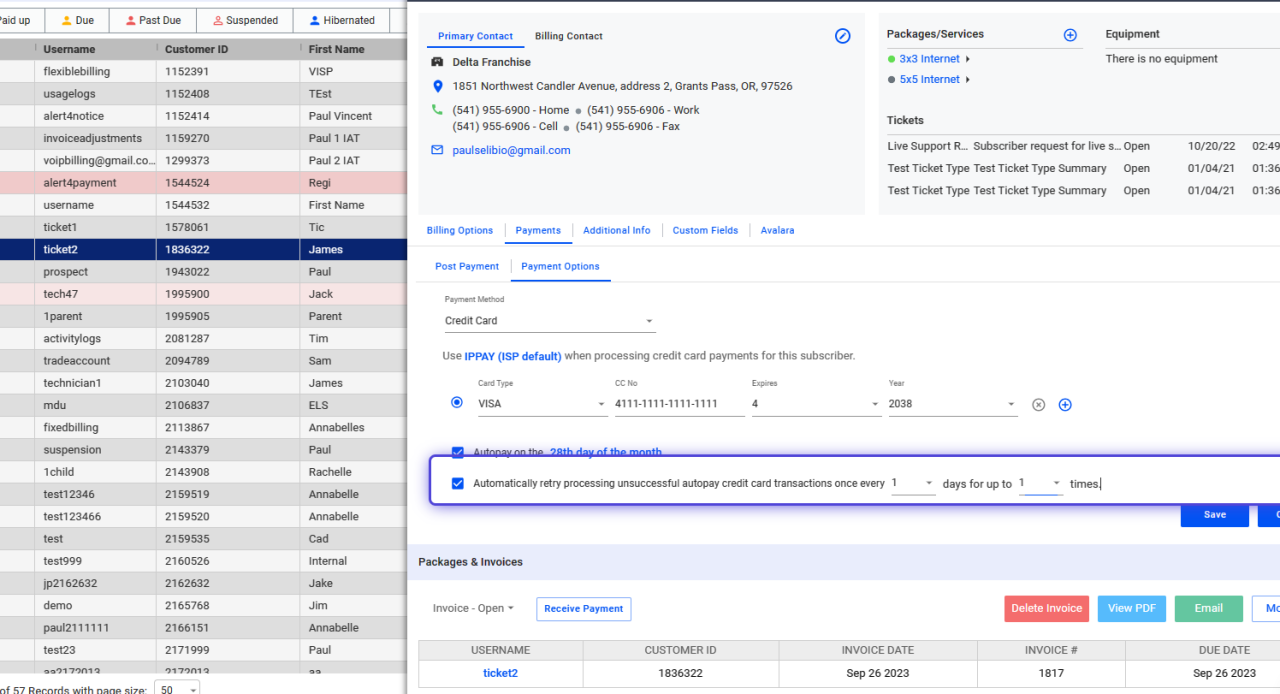Select the VISA card radio button
Screen dimensions: 1280x694
(x=457, y=402)
